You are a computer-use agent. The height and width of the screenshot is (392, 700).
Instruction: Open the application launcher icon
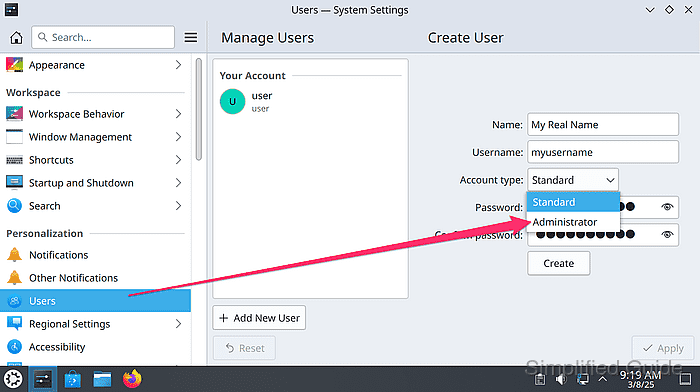13,379
